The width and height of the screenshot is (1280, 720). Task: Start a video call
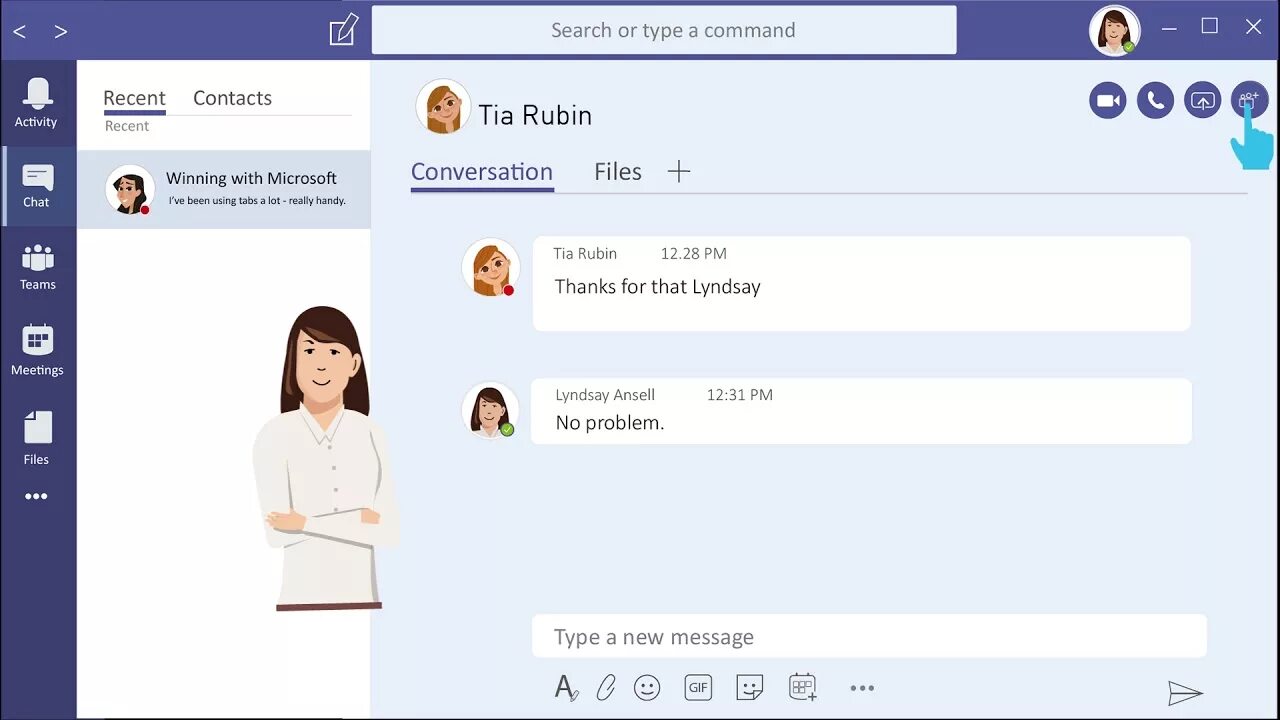[1108, 100]
